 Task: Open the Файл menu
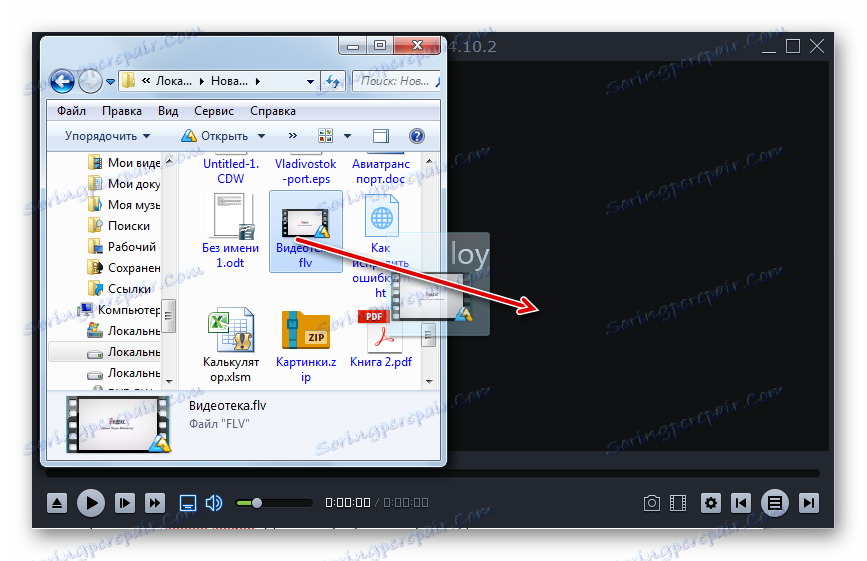pyautogui.click(x=71, y=111)
